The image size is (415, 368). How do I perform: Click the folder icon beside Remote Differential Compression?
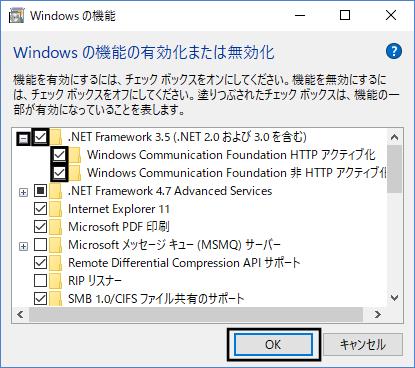click(x=56, y=263)
